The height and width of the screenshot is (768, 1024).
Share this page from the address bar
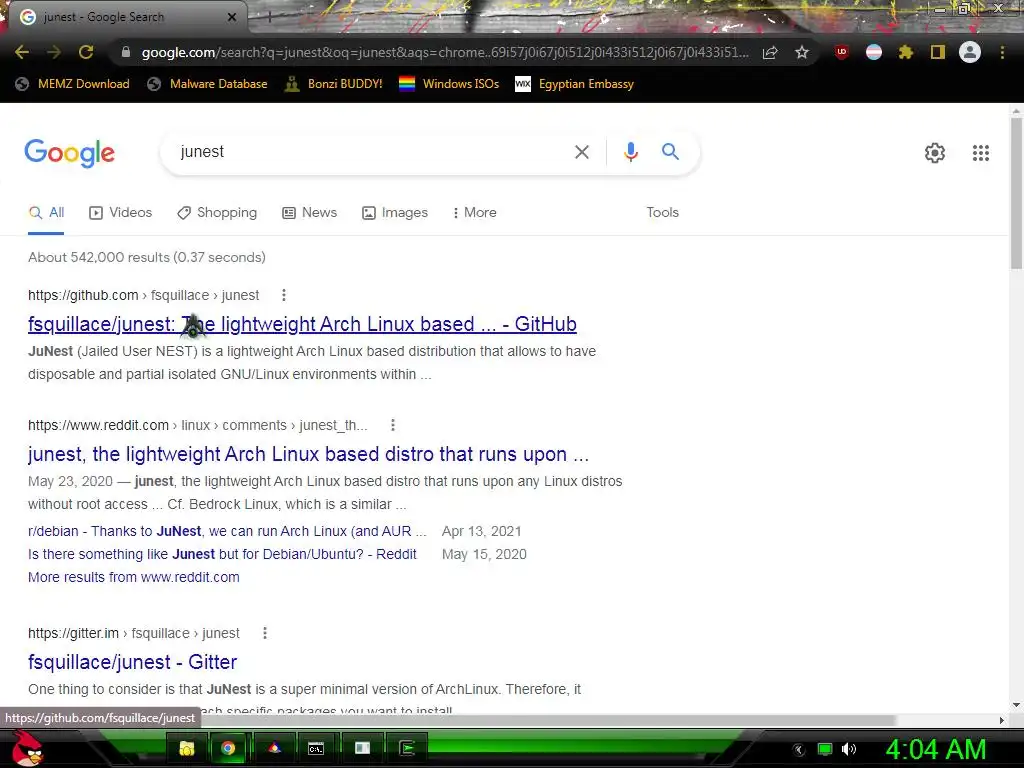[770, 53]
